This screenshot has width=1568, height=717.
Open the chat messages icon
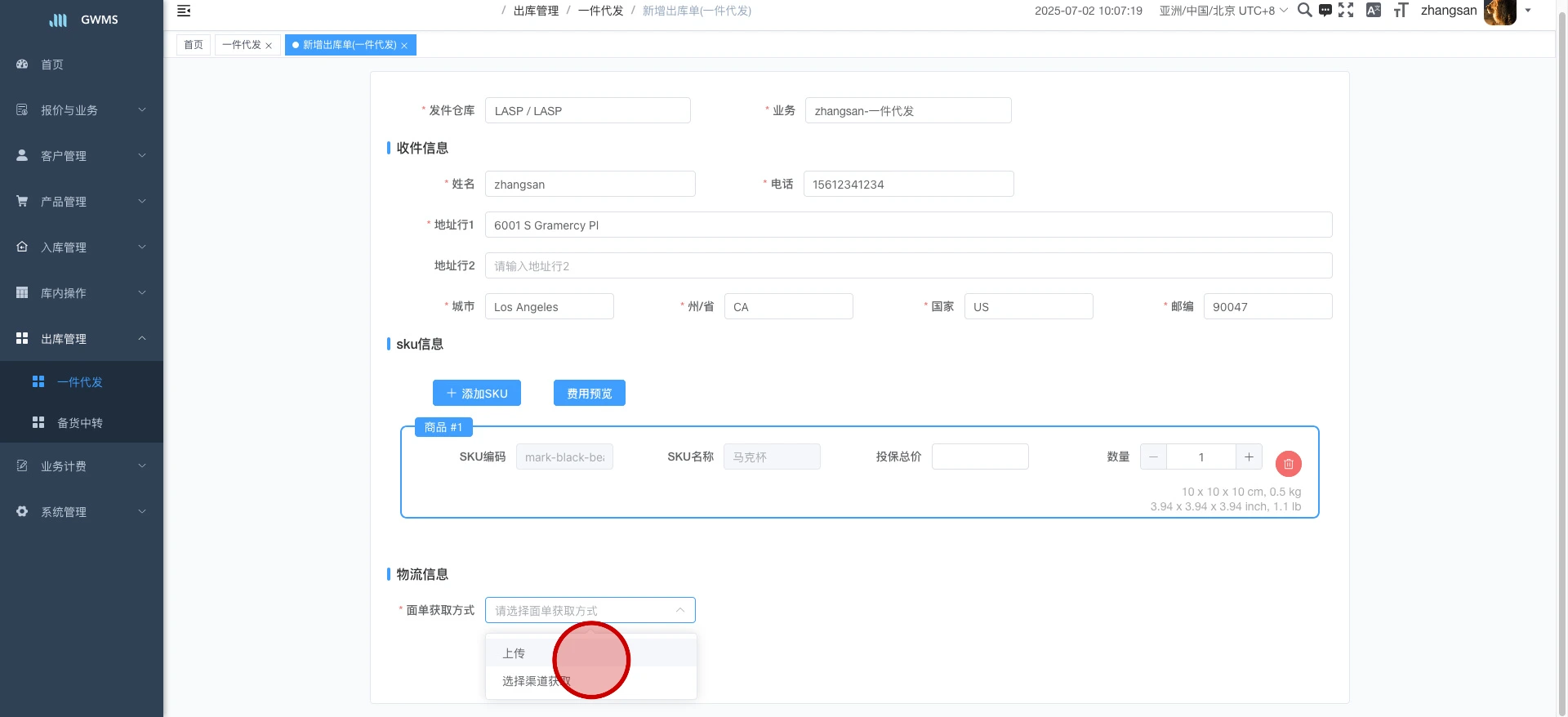(1325, 11)
